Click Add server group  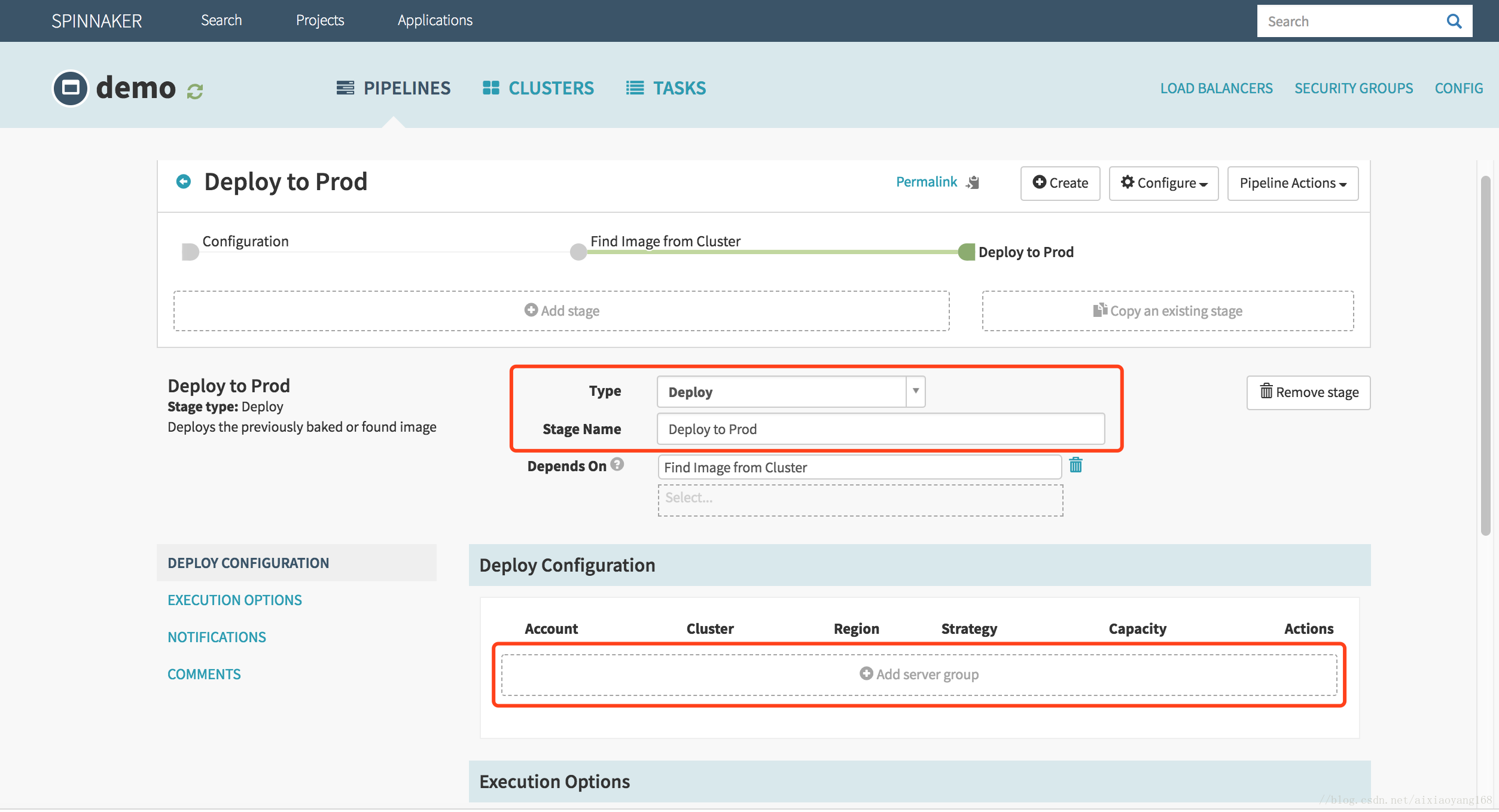(919, 674)
